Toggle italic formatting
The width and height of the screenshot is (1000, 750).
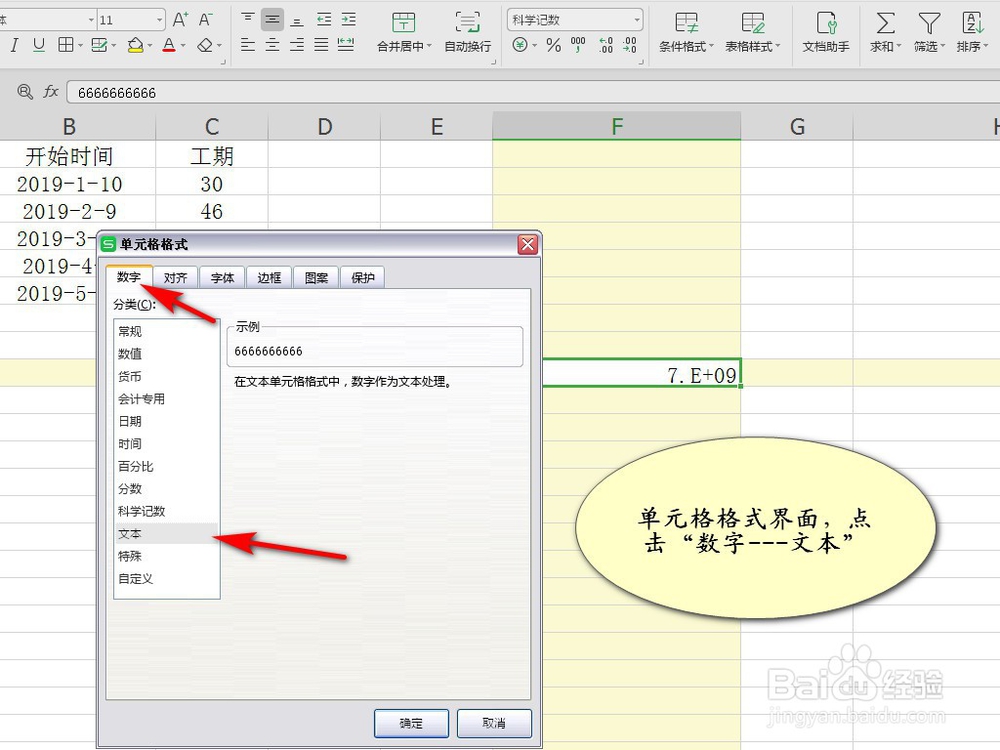pyautogui.click(x=13, y=44)
